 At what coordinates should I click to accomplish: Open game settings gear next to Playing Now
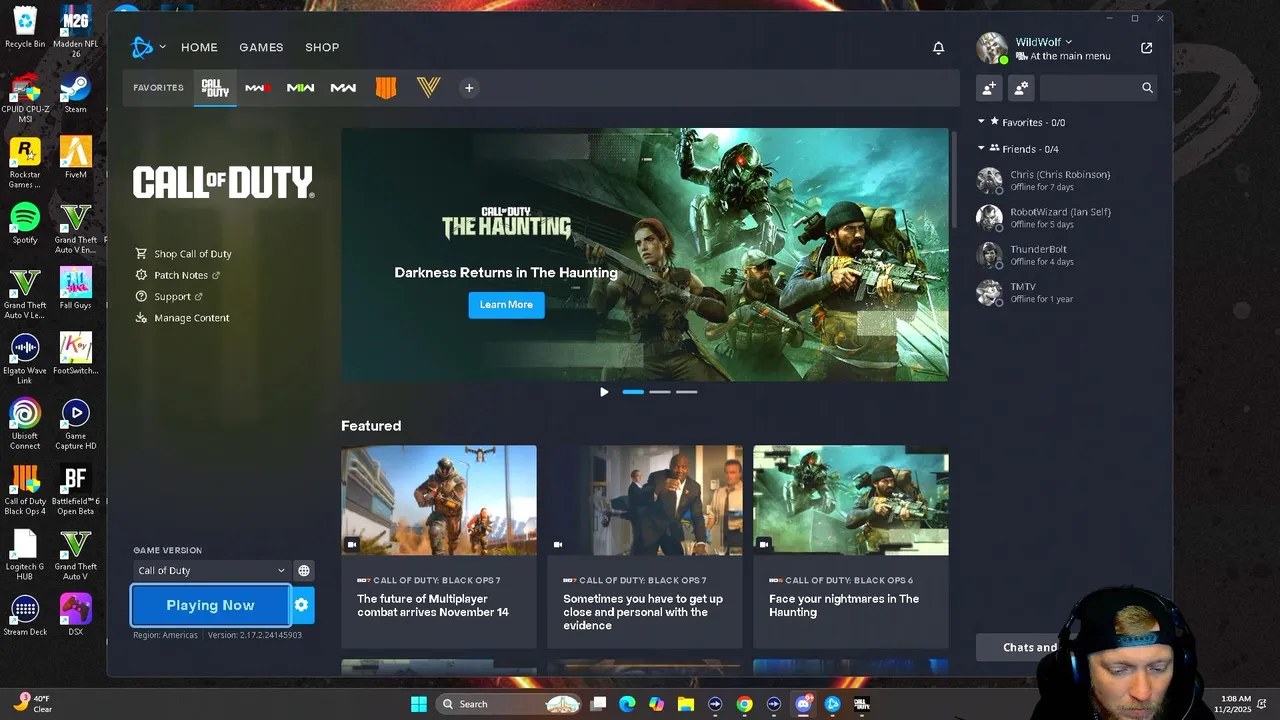coord(302,605)
